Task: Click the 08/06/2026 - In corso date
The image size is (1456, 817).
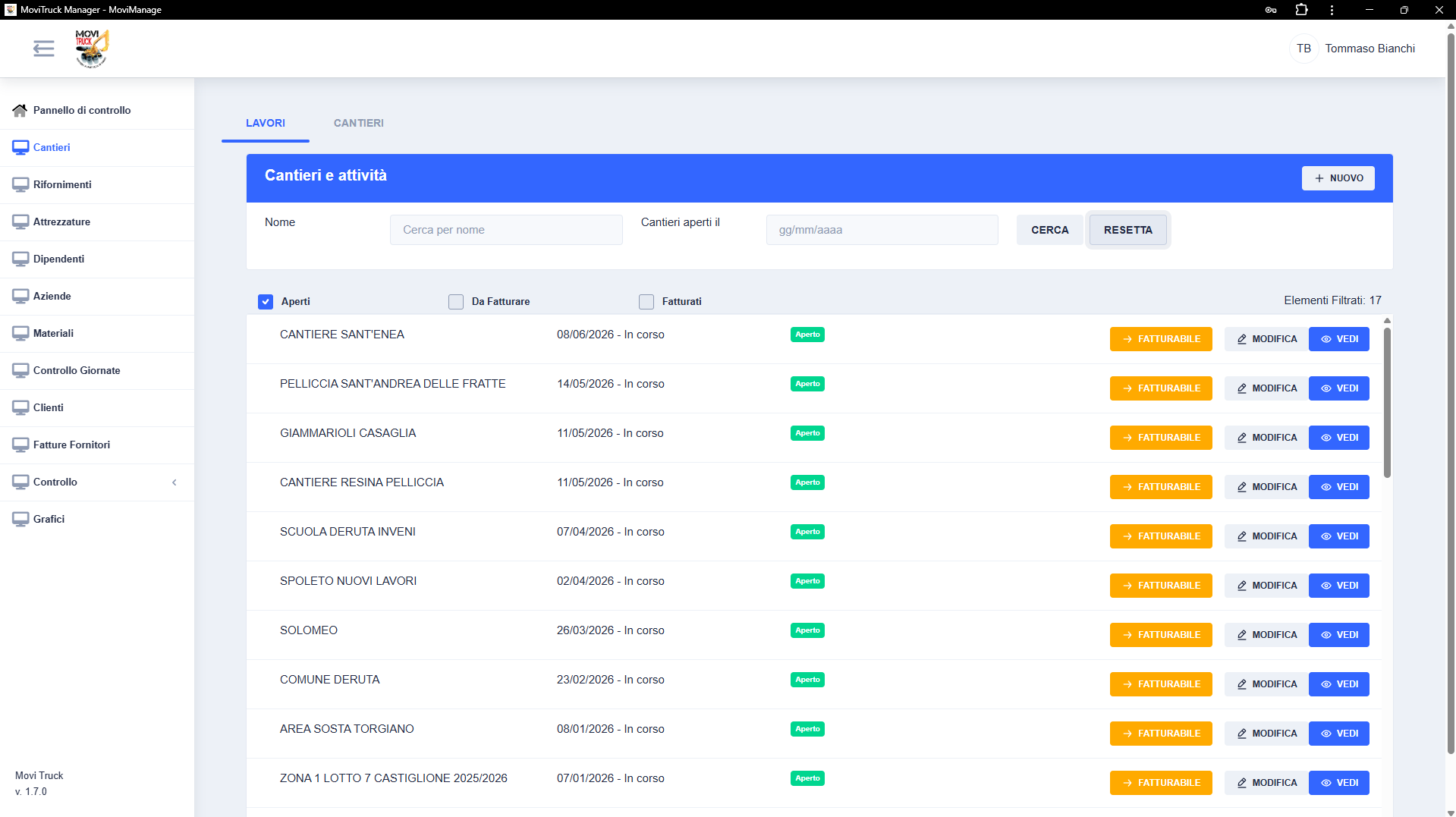Action: pos(611,335)
